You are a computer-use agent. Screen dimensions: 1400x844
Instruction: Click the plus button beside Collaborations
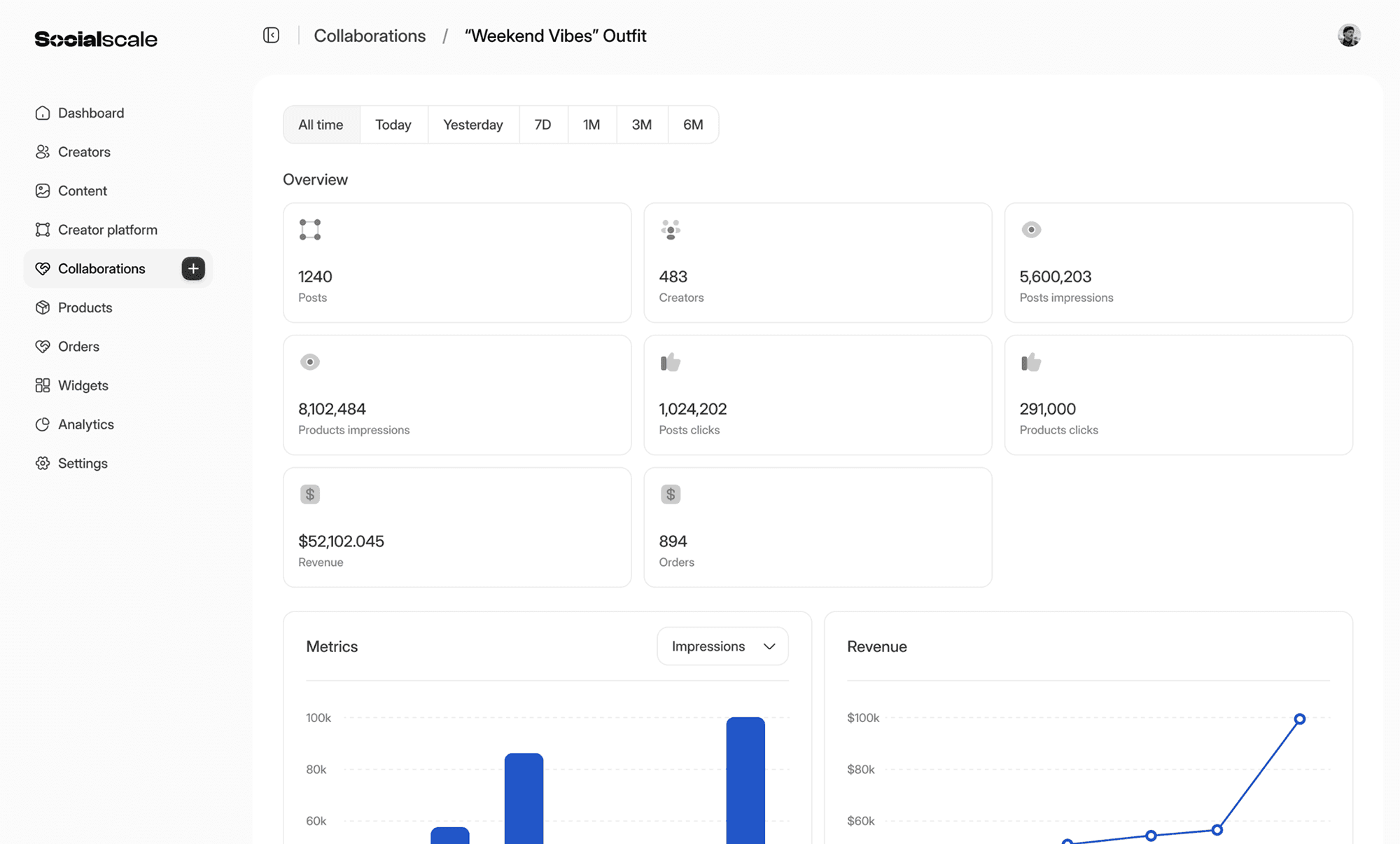(x=193, y=269)
